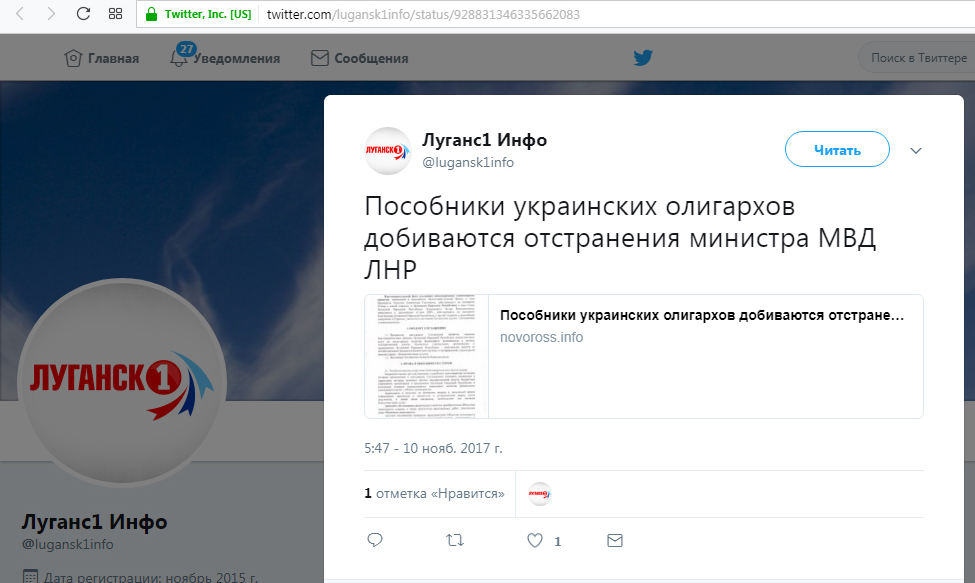Open the tweet options chevron next to Читать
Viewport: 975px width, 583px height.
[x=915, y=149]
